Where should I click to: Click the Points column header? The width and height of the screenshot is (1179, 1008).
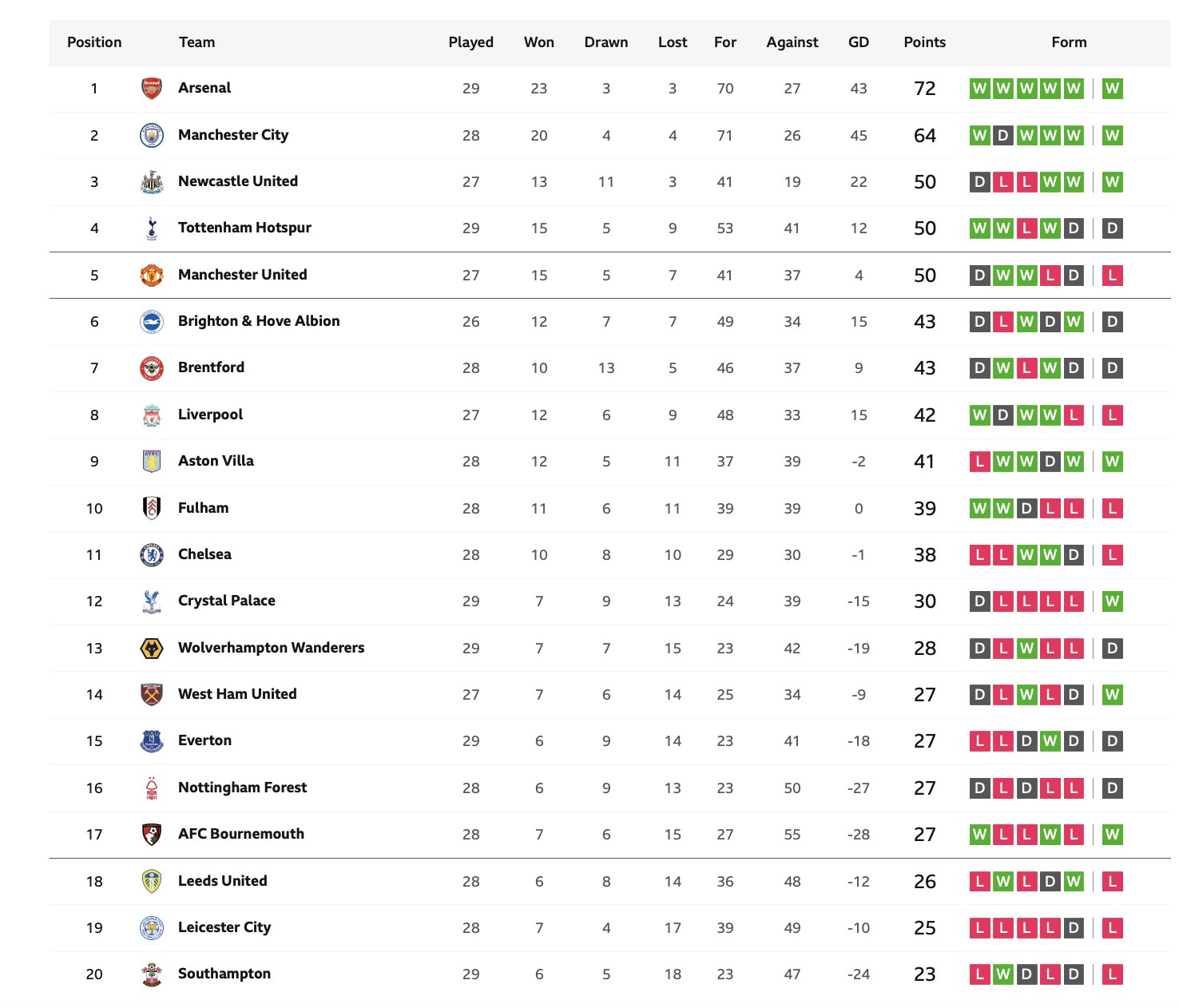tap(925, 42)
